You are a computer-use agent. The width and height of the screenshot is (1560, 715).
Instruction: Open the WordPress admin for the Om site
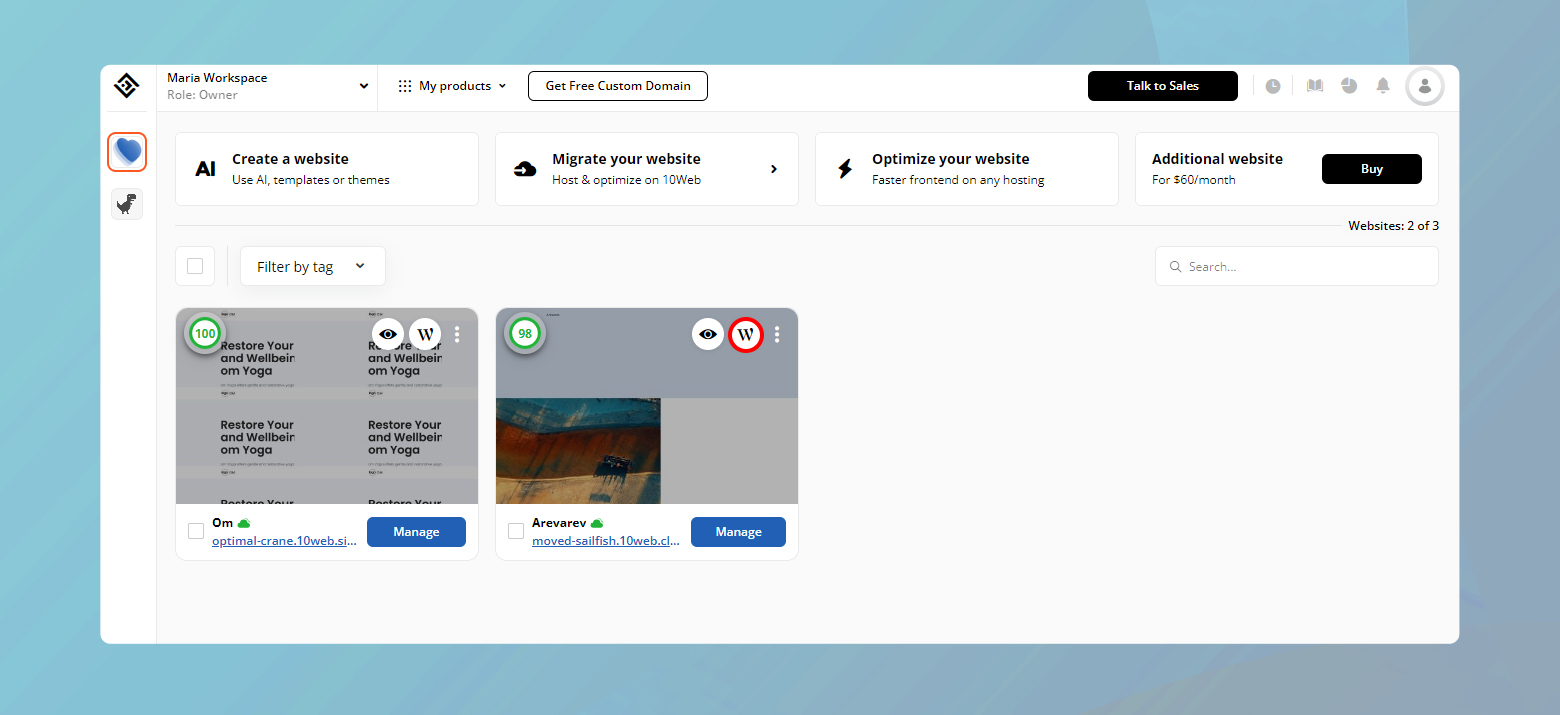[x=425, y=334]
